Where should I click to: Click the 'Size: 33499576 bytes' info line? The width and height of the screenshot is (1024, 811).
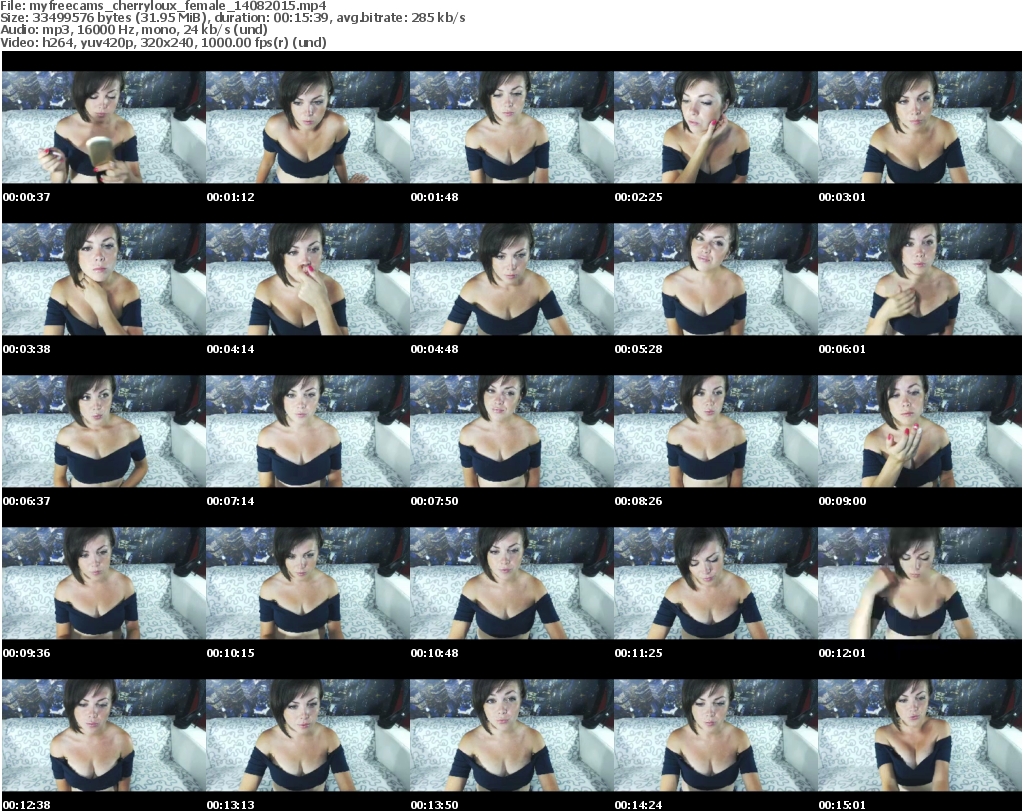(232, 18)
